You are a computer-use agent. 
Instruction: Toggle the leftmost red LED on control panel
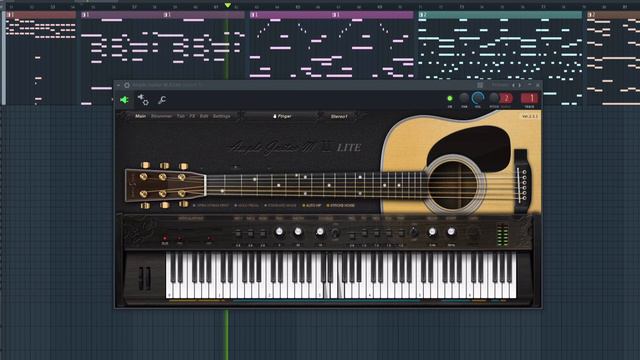(165, 238)
